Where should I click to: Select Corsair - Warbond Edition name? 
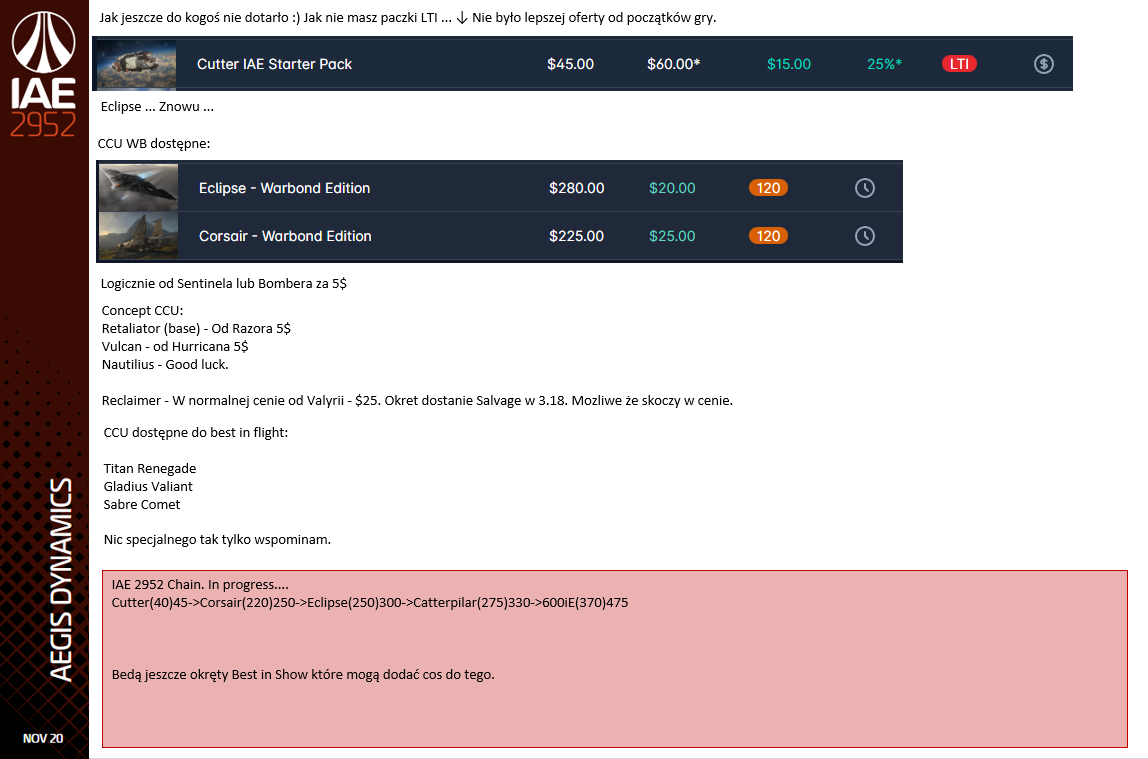pyautogui.click(x=286, y=236)
